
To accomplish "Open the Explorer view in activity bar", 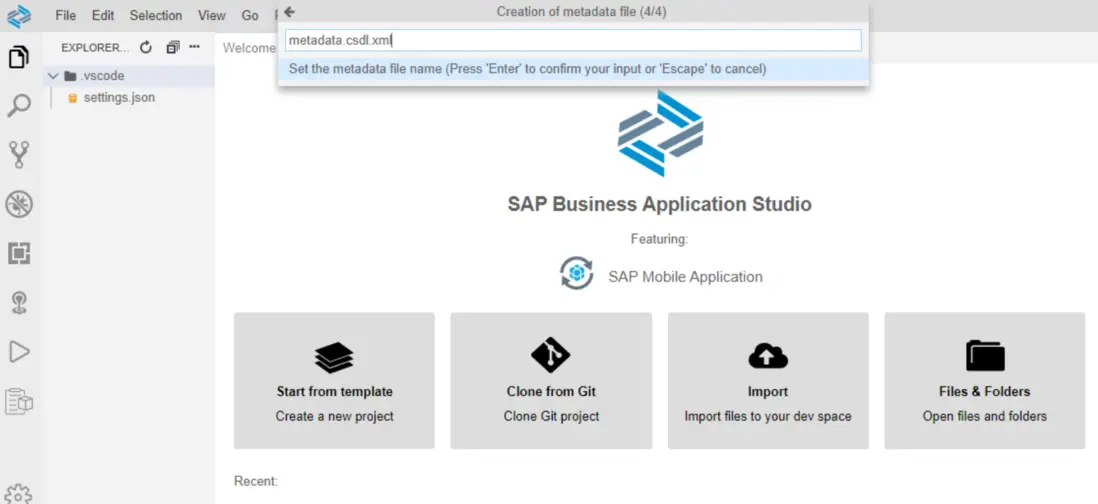I will pyautogui.click(x=19, y=57).
